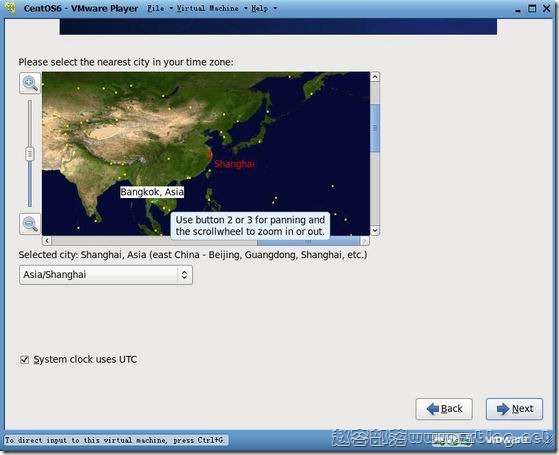Open the File menu

(x=156, y=8)
